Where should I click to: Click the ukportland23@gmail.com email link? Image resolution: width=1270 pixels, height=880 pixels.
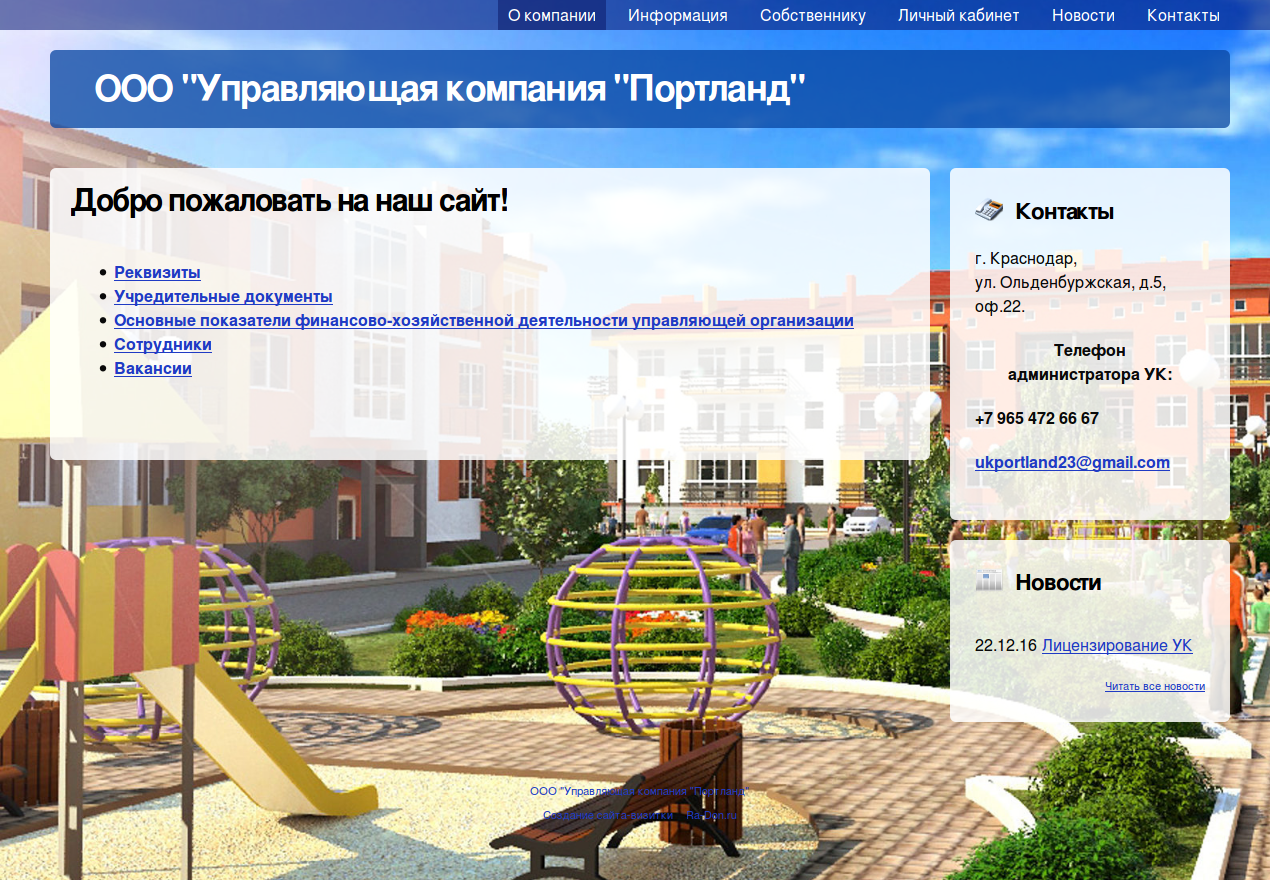(x=1072, y=462)
